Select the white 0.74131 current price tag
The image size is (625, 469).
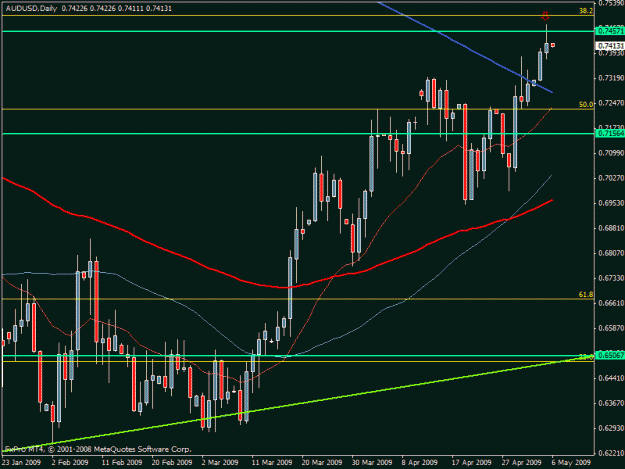click(610, 46)
